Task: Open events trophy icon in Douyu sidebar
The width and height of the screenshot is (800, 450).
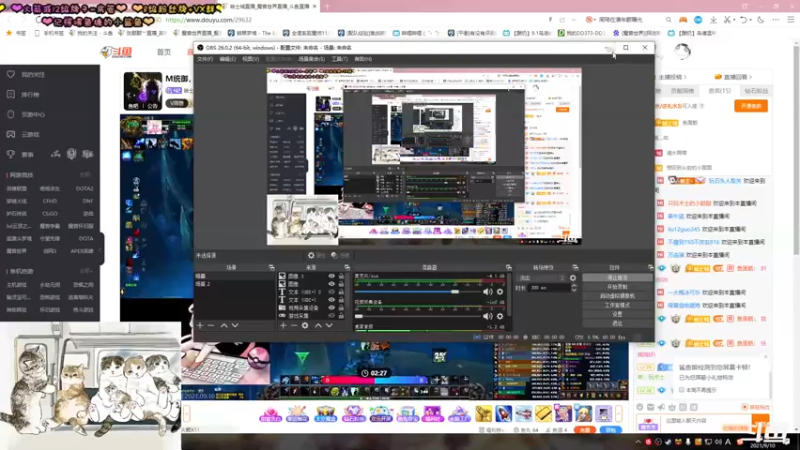Action: coord(11,154)
